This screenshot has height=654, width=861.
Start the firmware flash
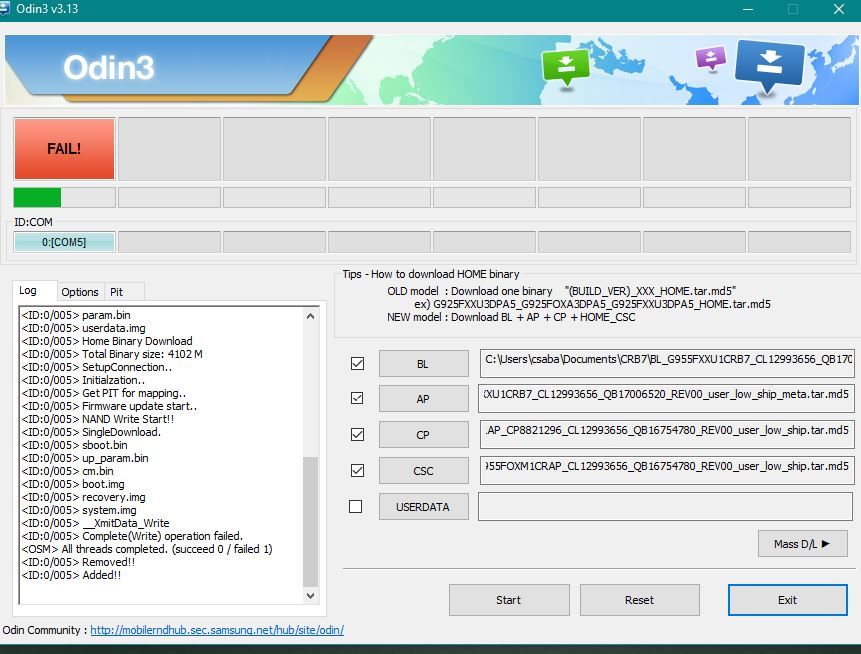509,600
